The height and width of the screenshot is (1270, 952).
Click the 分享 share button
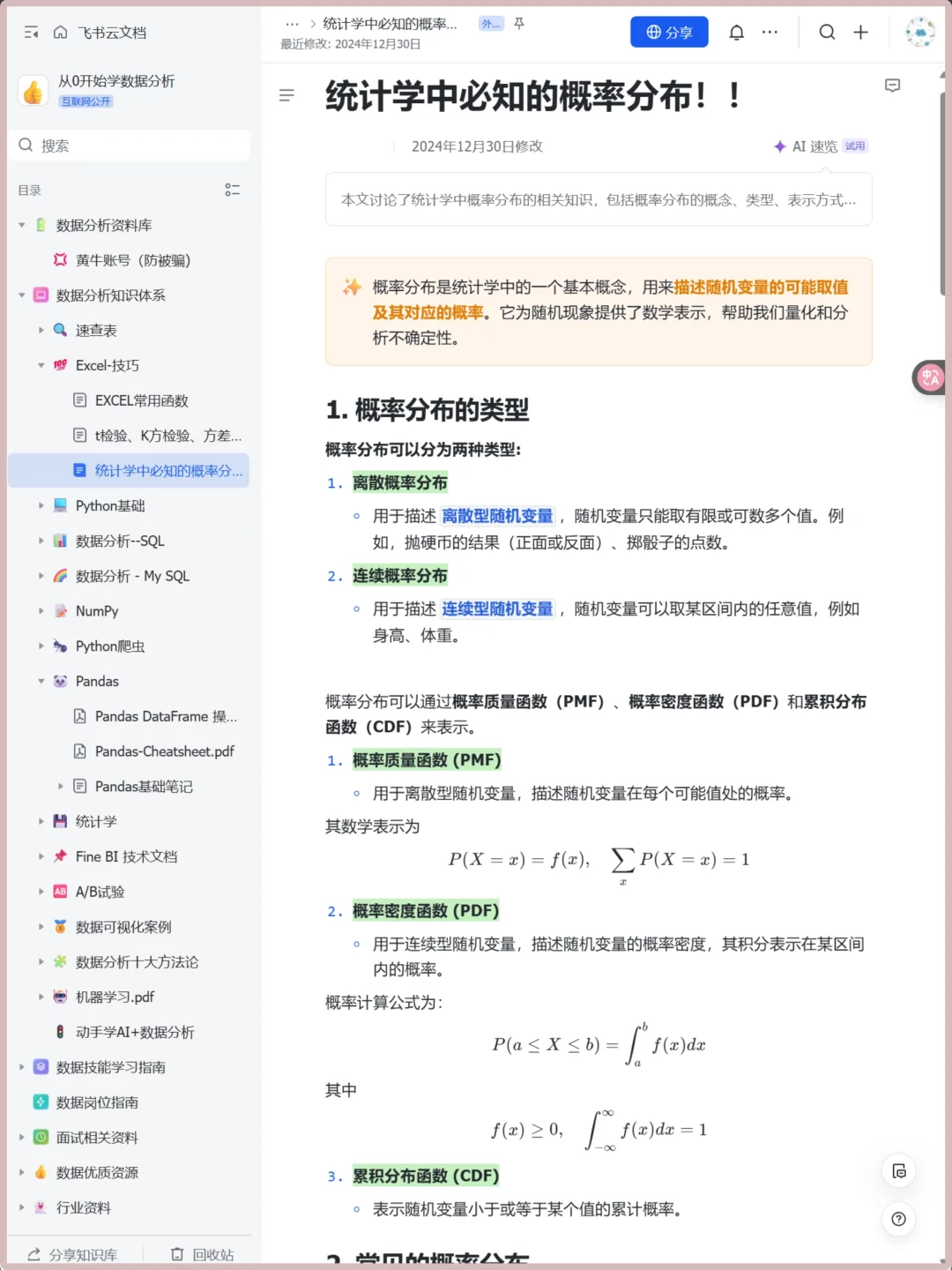pos(669,32)
